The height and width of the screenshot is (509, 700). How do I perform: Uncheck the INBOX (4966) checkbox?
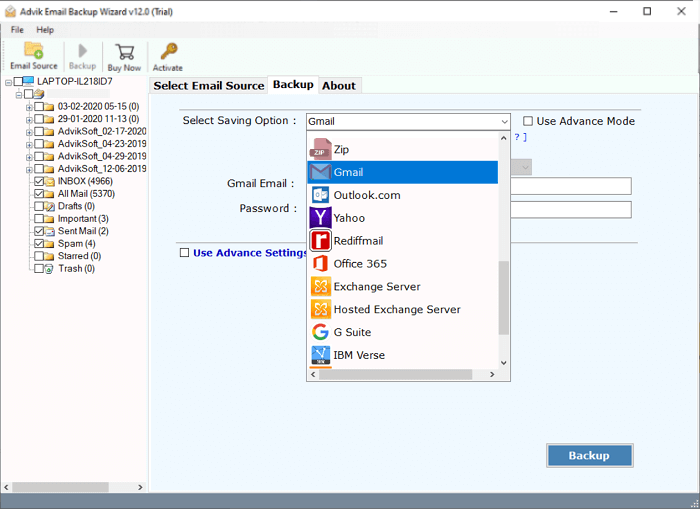(x=39, y=181)
